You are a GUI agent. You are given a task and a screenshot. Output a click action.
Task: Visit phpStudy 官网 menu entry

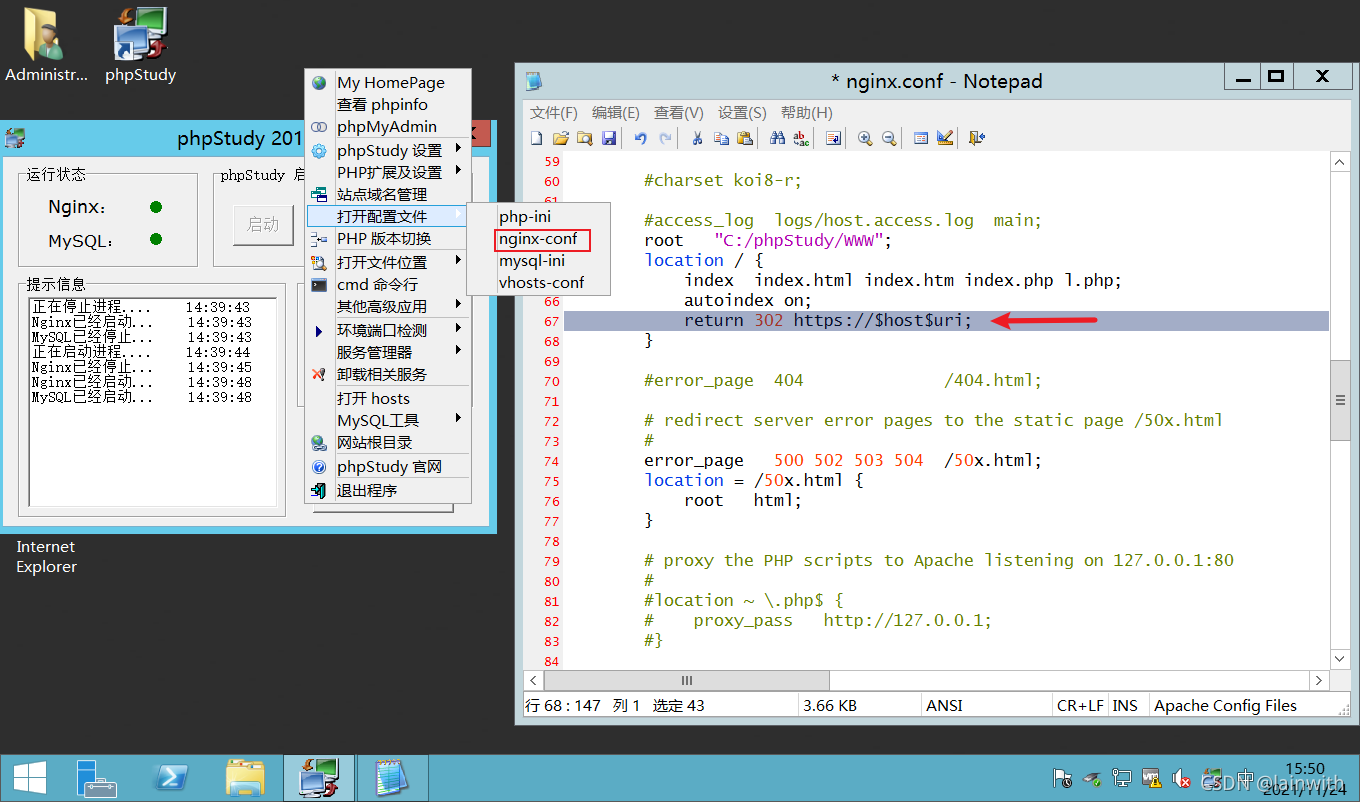[388, 467]
